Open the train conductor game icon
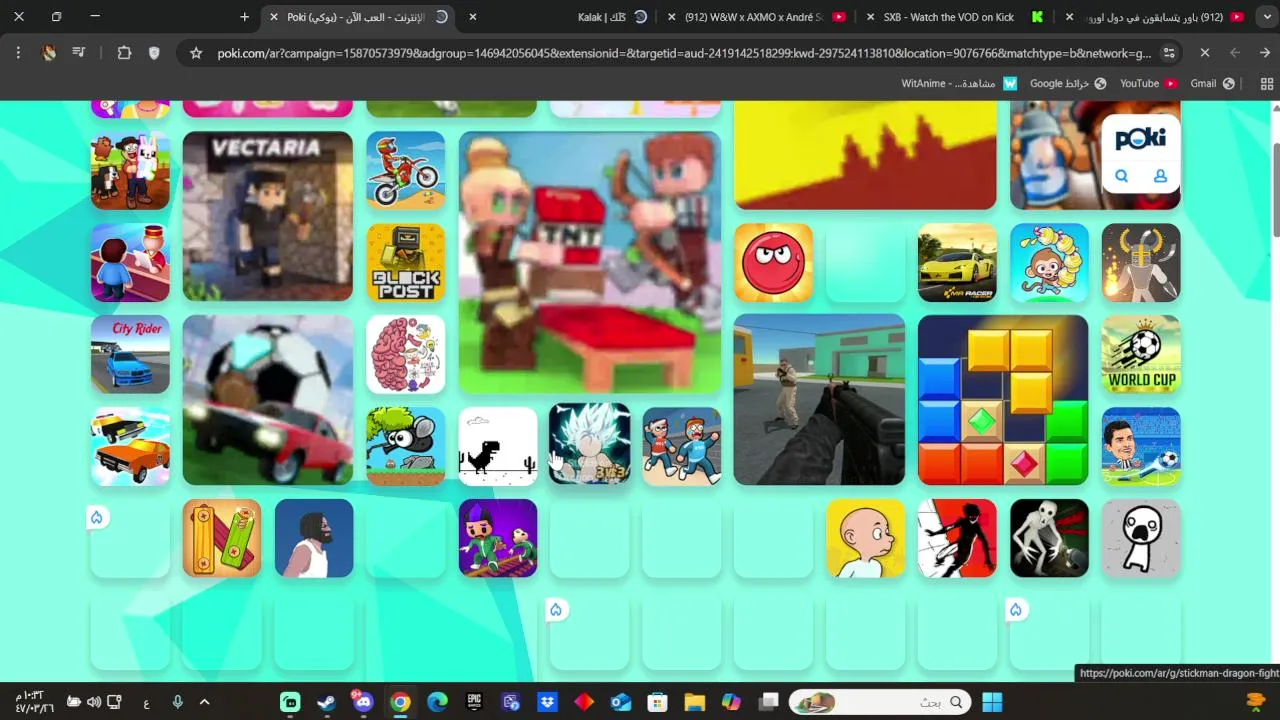Viewport: 1280px width, 720px height. click(130, 262)
